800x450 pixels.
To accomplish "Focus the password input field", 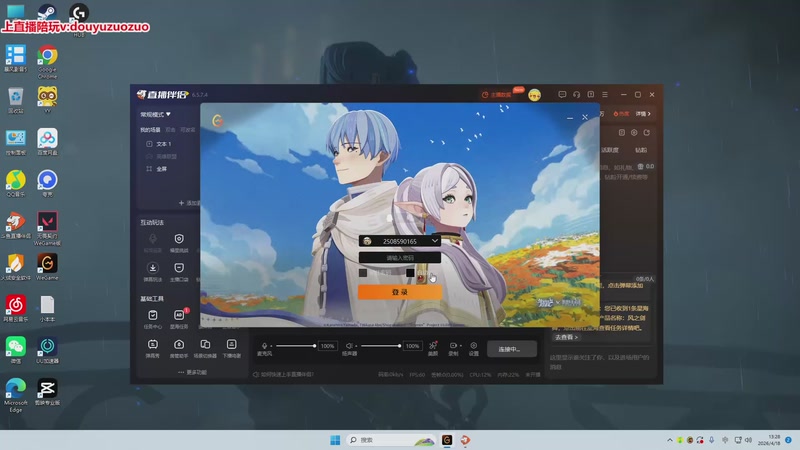I will 399,258.
